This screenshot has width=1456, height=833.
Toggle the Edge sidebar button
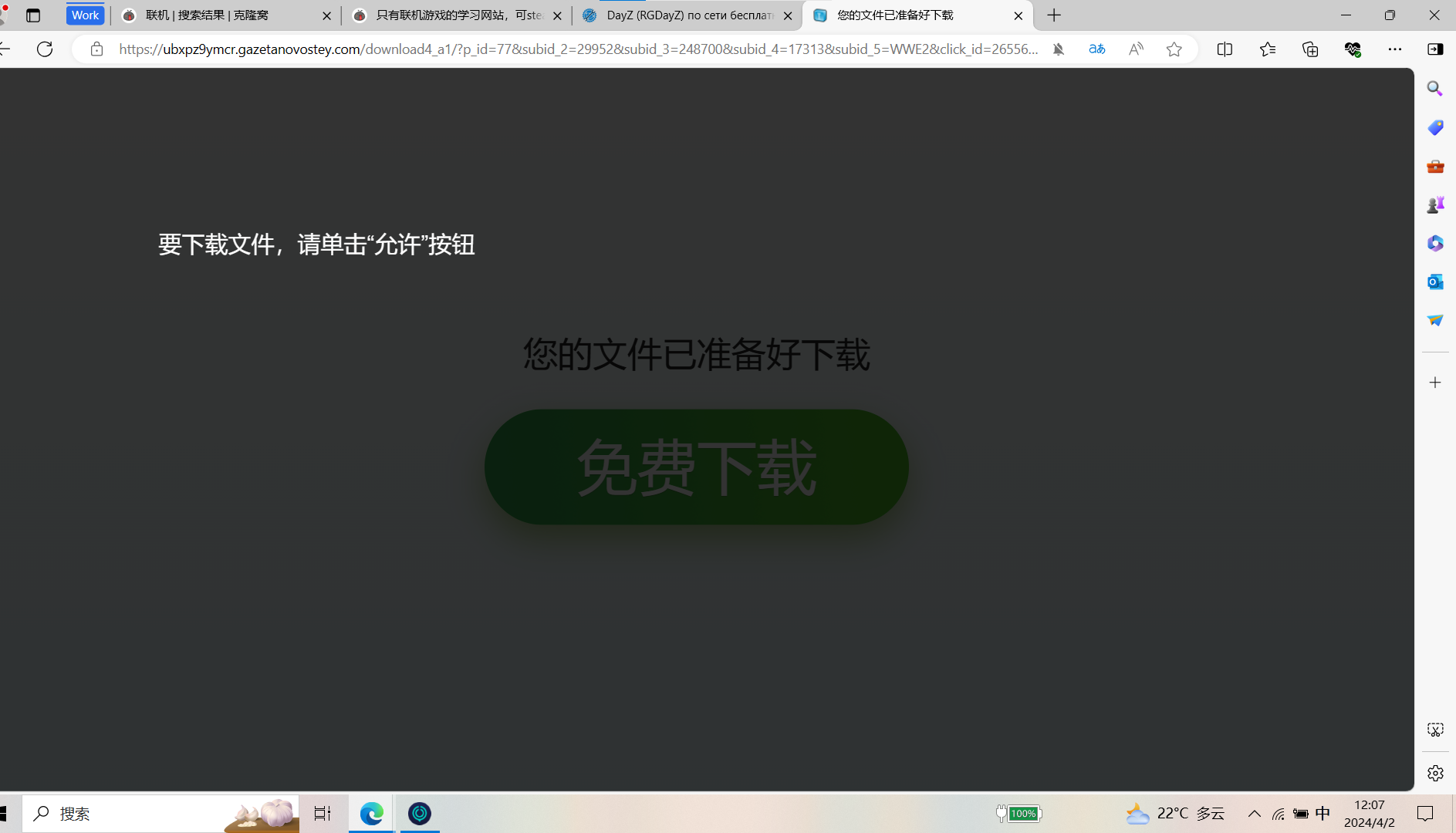[1435, 49]
